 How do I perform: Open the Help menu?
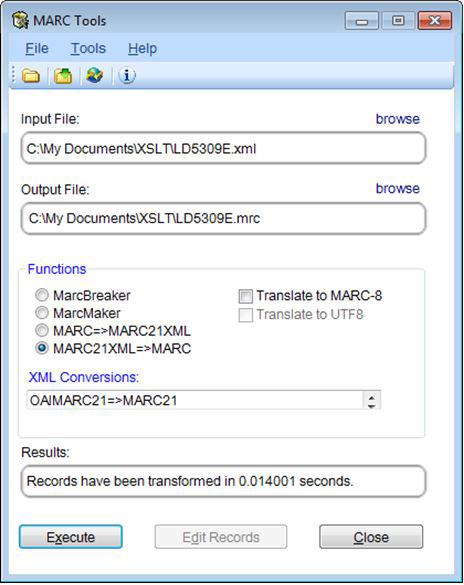[142, 49]
